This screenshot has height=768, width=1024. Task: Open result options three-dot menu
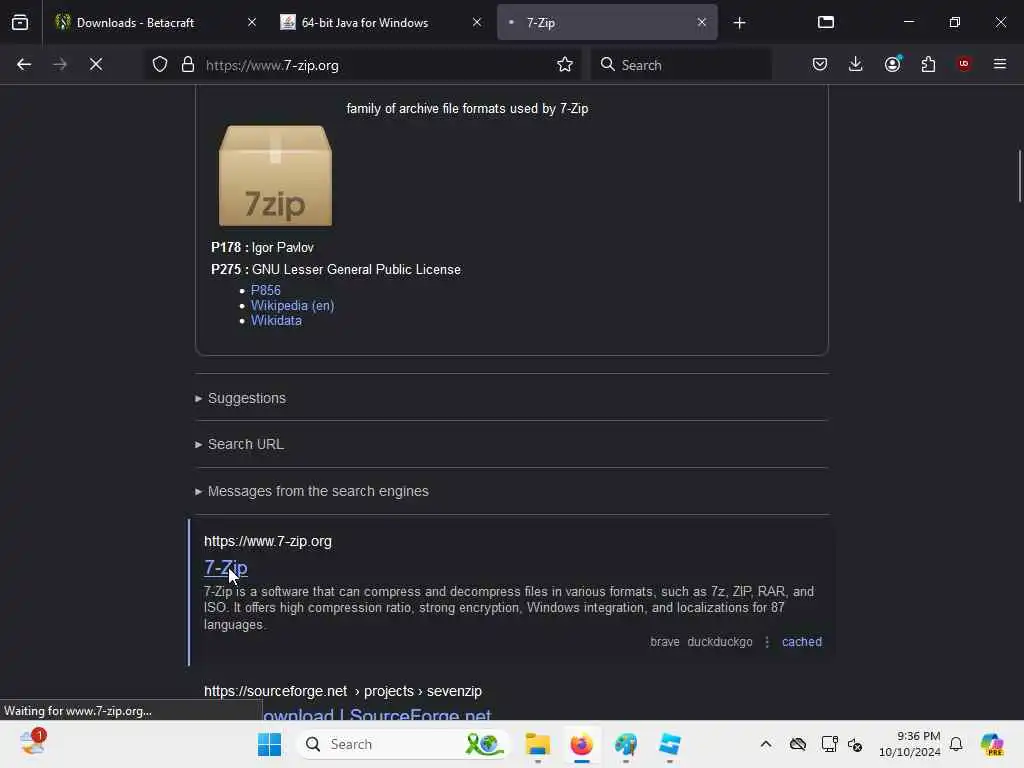point(767,642)
